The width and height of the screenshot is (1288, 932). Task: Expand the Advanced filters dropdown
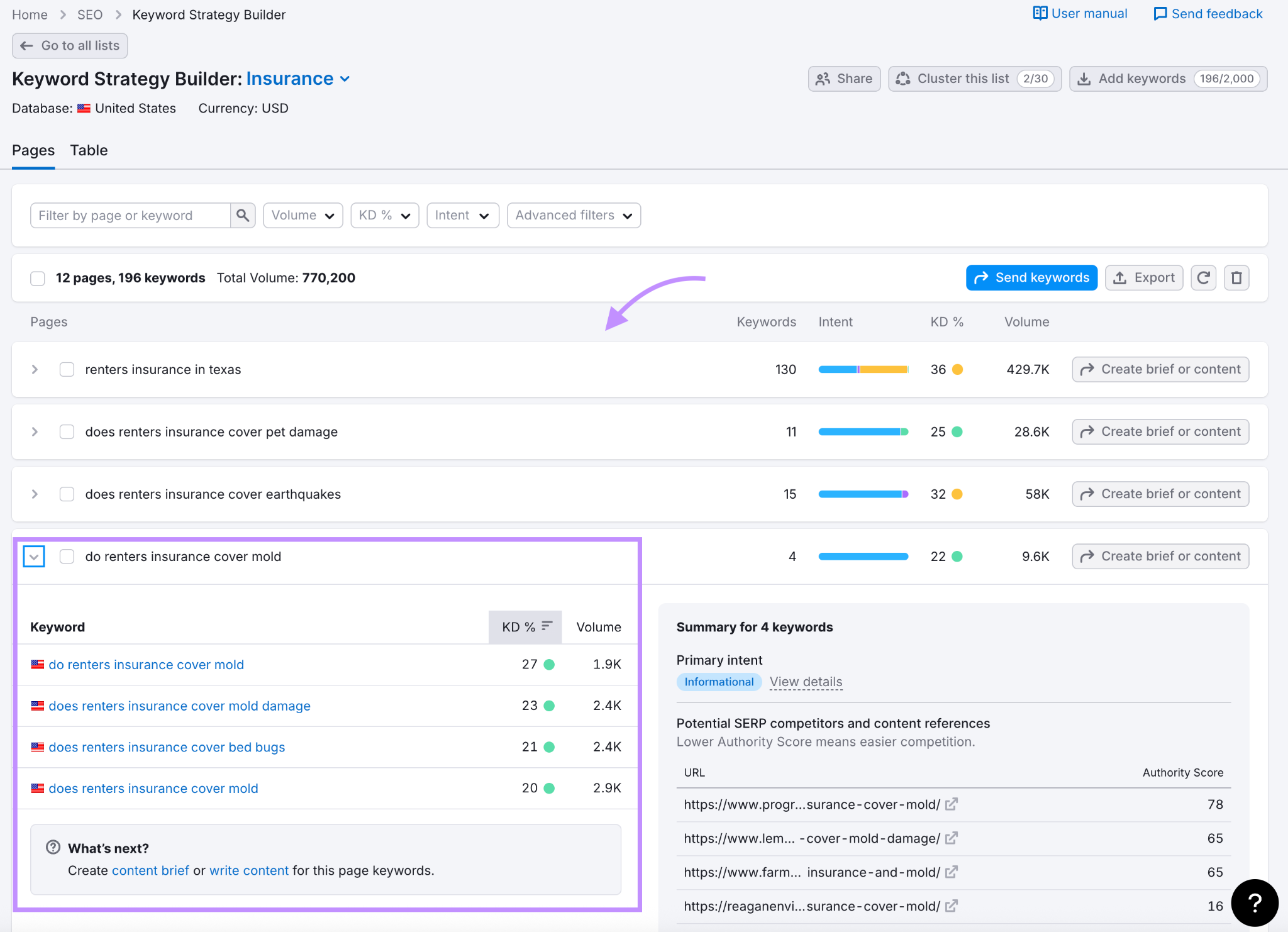point(573,216)
